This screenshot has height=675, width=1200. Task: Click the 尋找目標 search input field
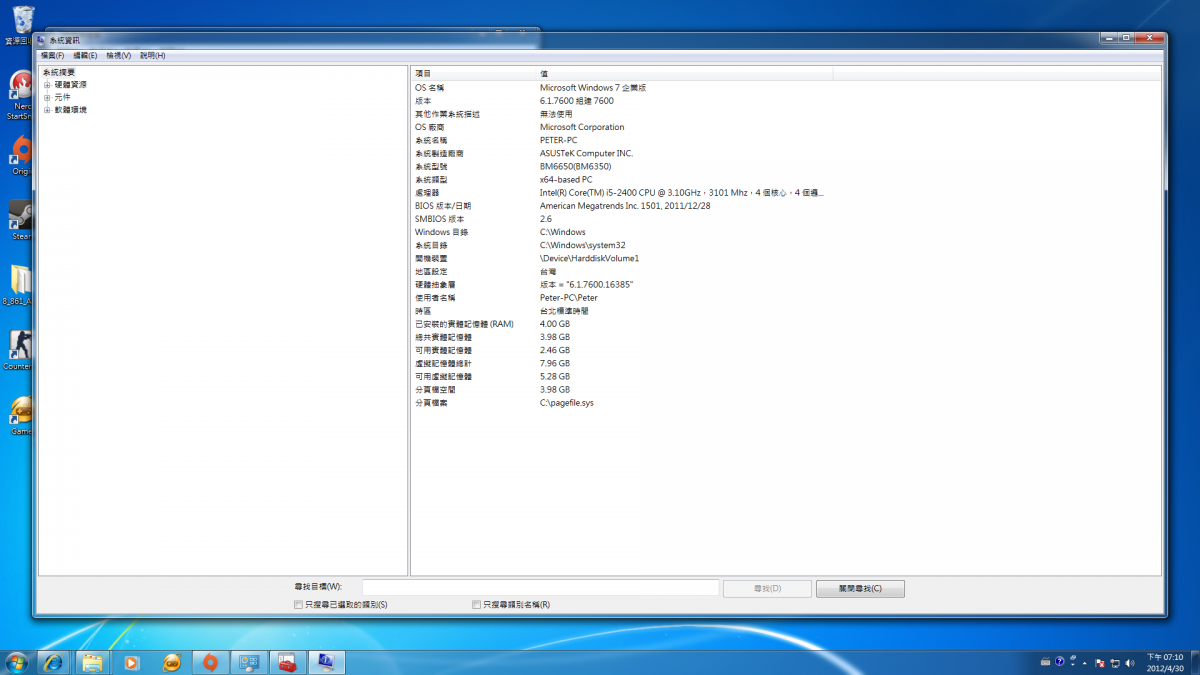pos(540,588)
